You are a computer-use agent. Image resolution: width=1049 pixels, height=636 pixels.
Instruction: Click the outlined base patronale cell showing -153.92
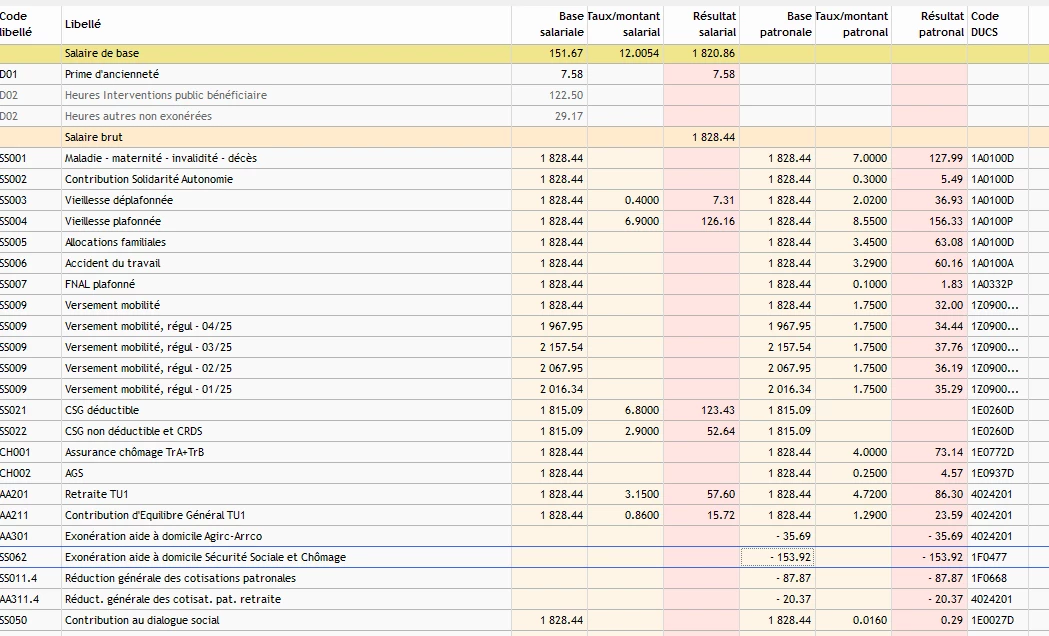click(777, 557)
